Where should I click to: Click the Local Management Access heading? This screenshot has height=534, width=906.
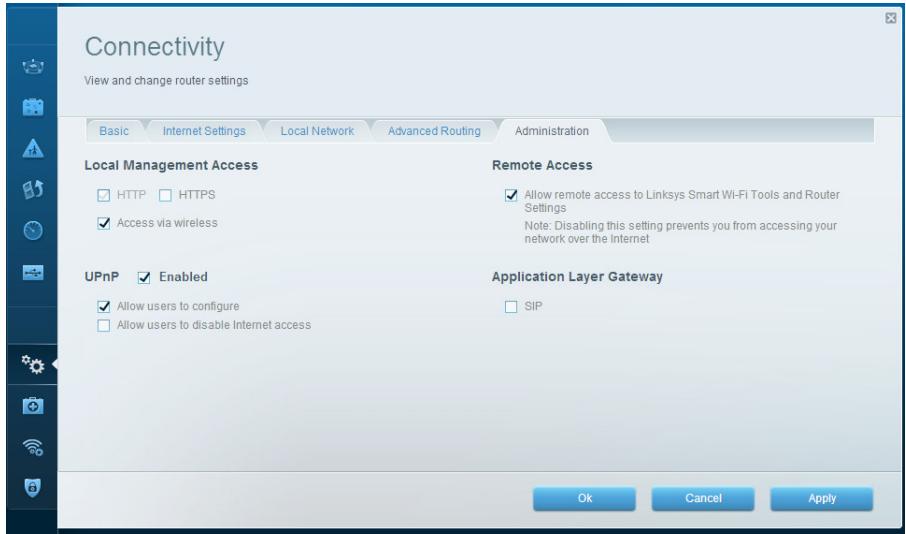[171, 165]
